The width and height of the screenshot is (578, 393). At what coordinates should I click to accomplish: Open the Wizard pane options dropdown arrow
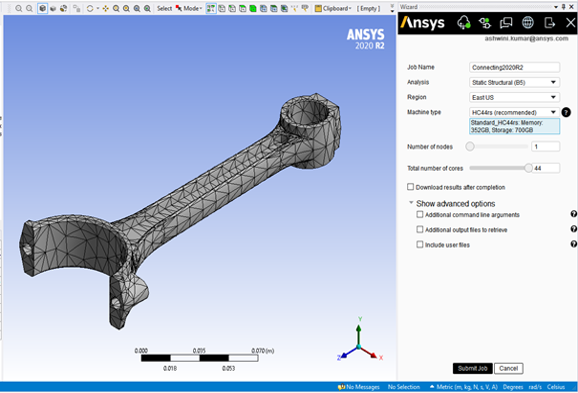coord(556,7)
